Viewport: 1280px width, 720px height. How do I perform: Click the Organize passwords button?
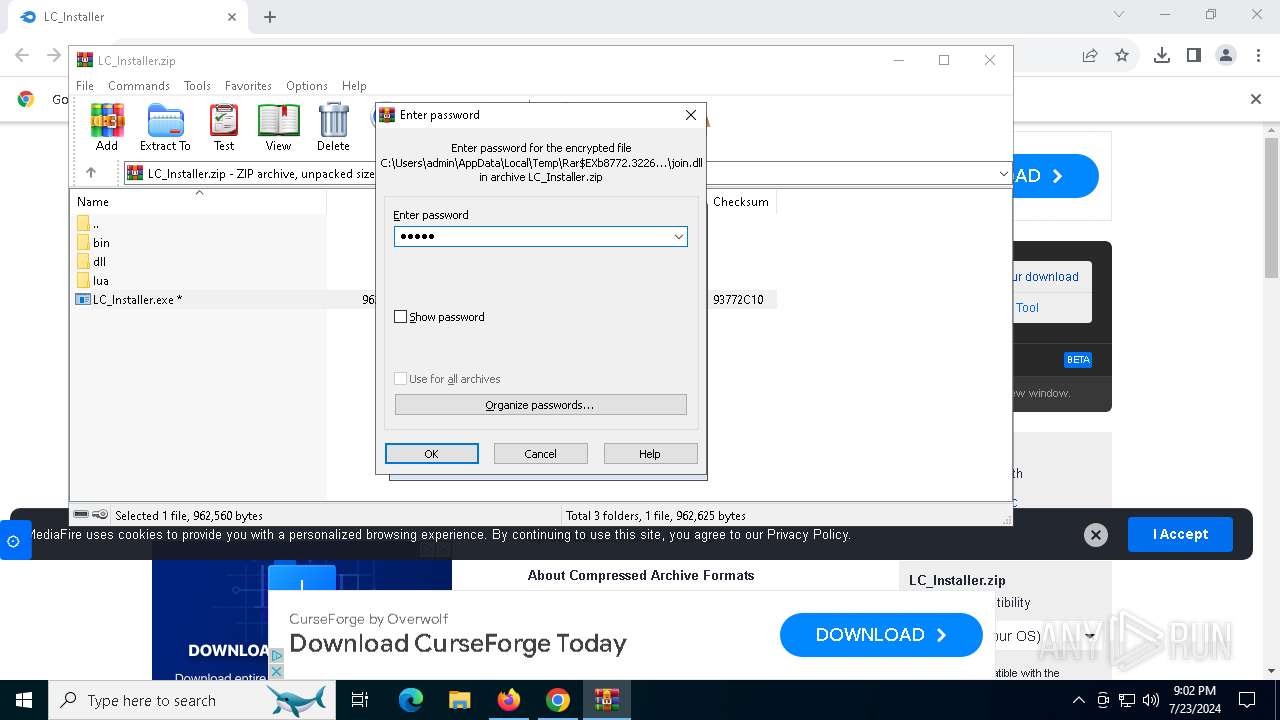(x=541, y=405)
